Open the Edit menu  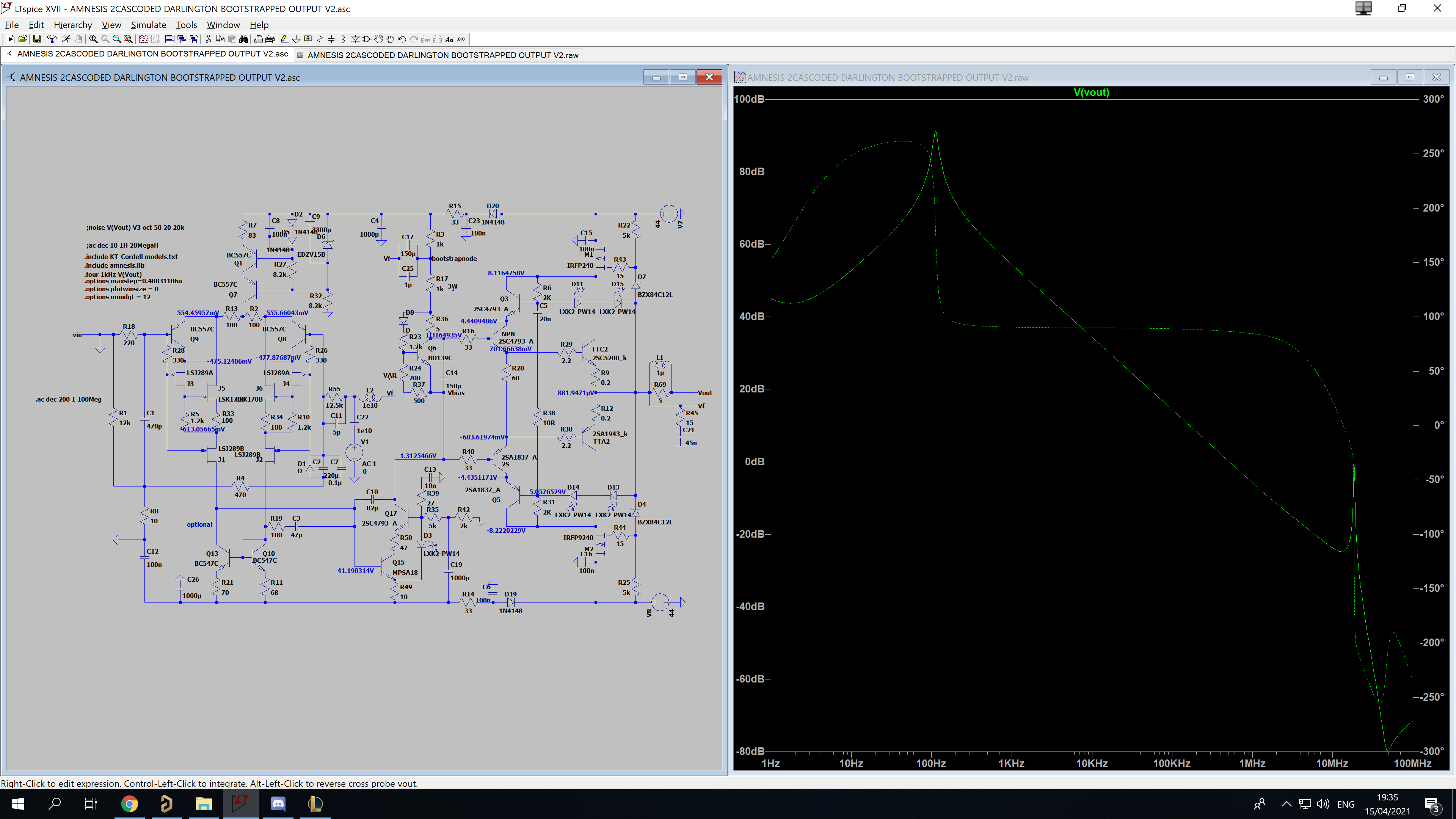[36, 25]
